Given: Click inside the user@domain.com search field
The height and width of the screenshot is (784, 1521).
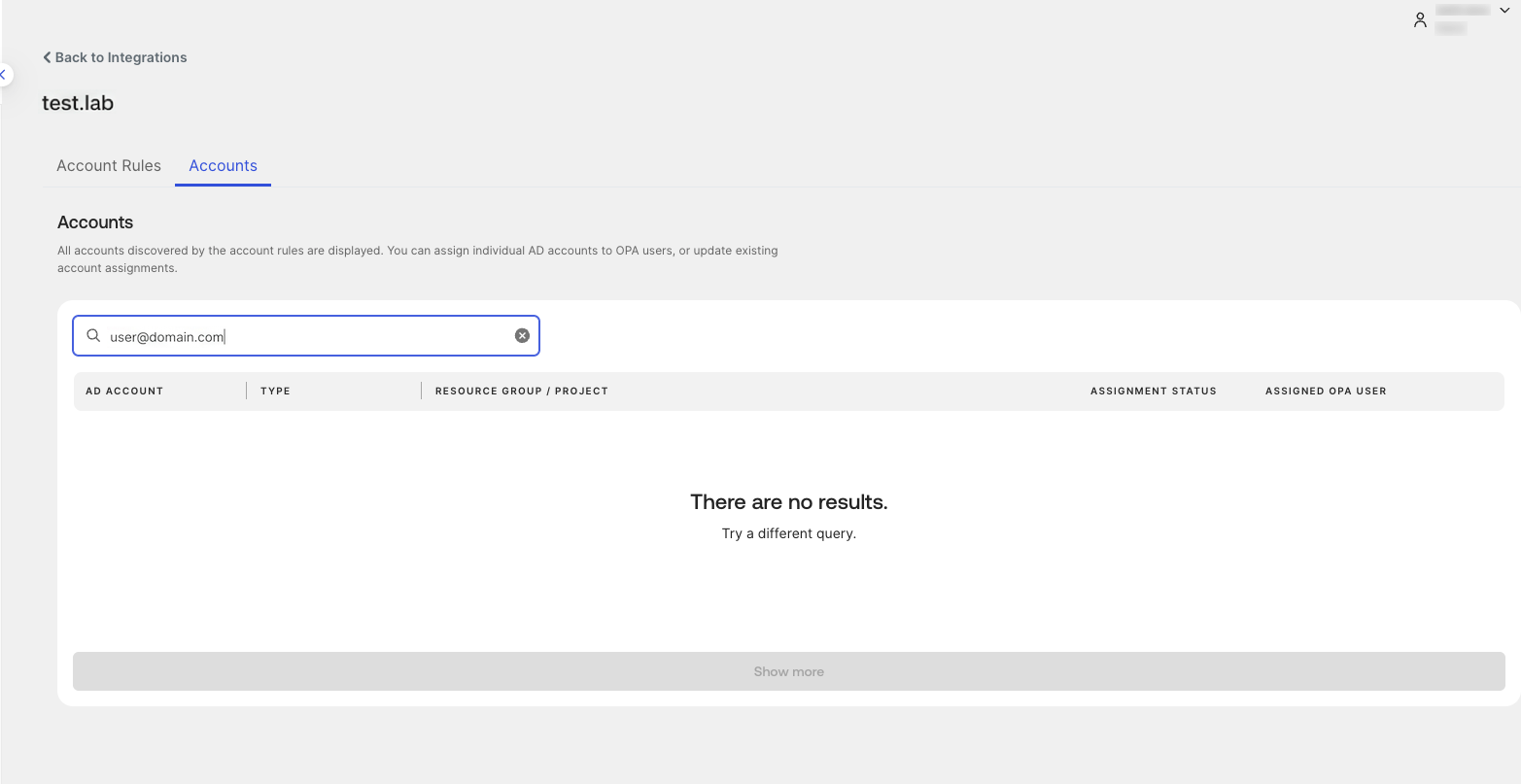Looking at the screenshot, I should [306, 336].
